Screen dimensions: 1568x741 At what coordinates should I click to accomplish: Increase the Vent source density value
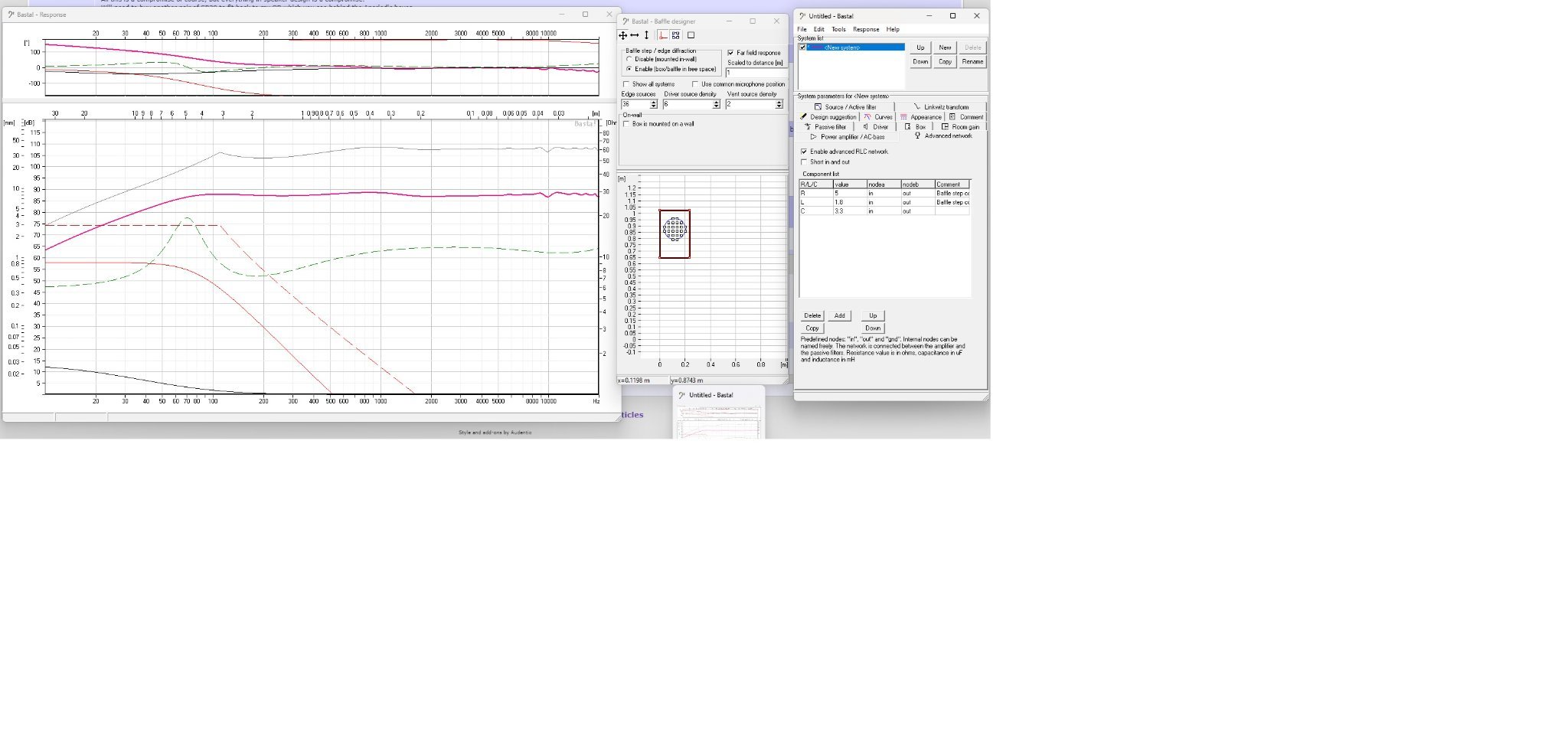779,103
